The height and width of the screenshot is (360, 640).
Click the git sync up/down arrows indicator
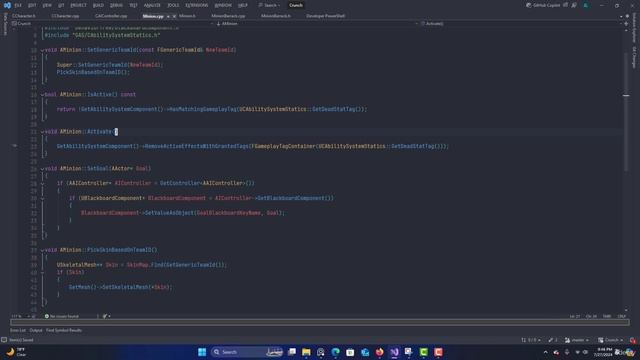(x=531, y=340)
